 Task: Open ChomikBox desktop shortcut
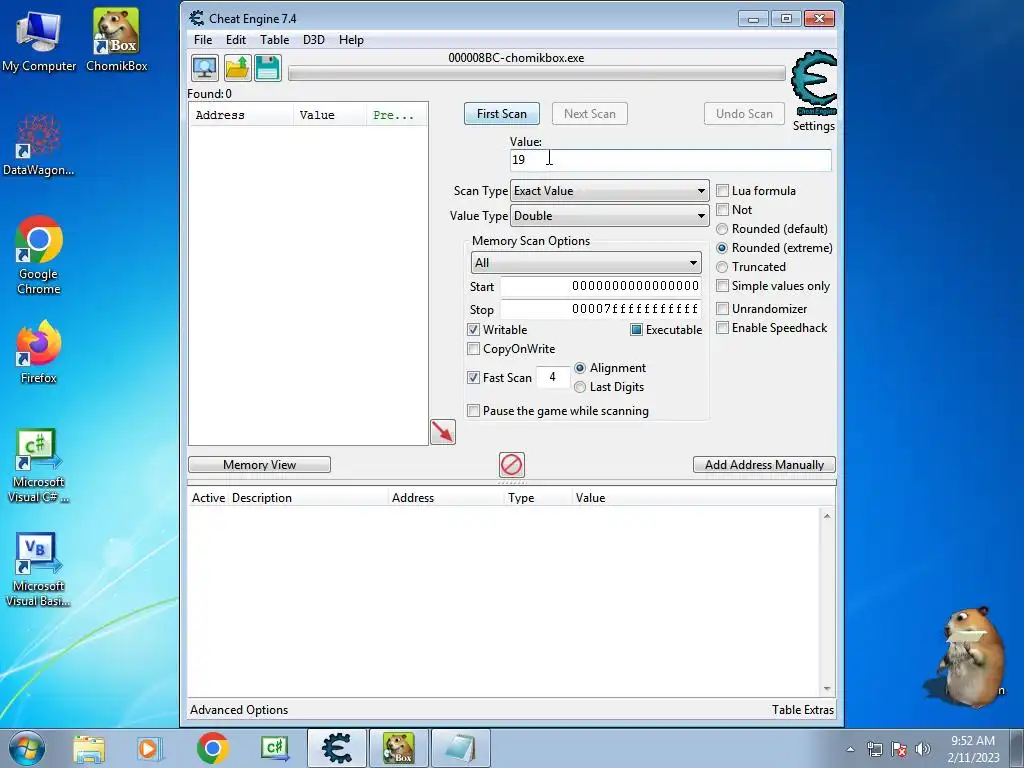coord(116,41)
